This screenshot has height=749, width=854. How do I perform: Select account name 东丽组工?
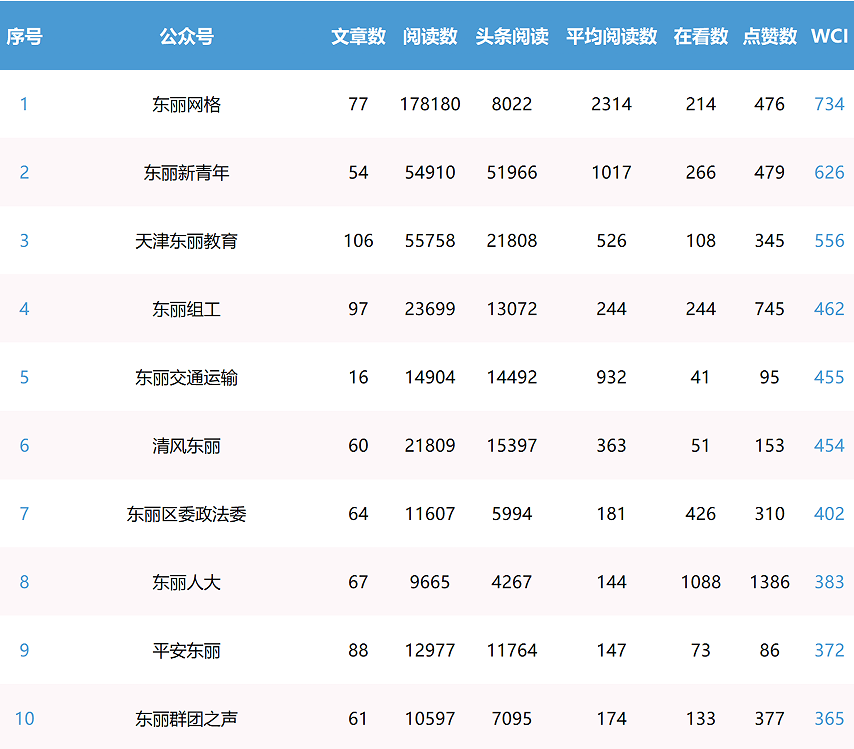(186, 309)
